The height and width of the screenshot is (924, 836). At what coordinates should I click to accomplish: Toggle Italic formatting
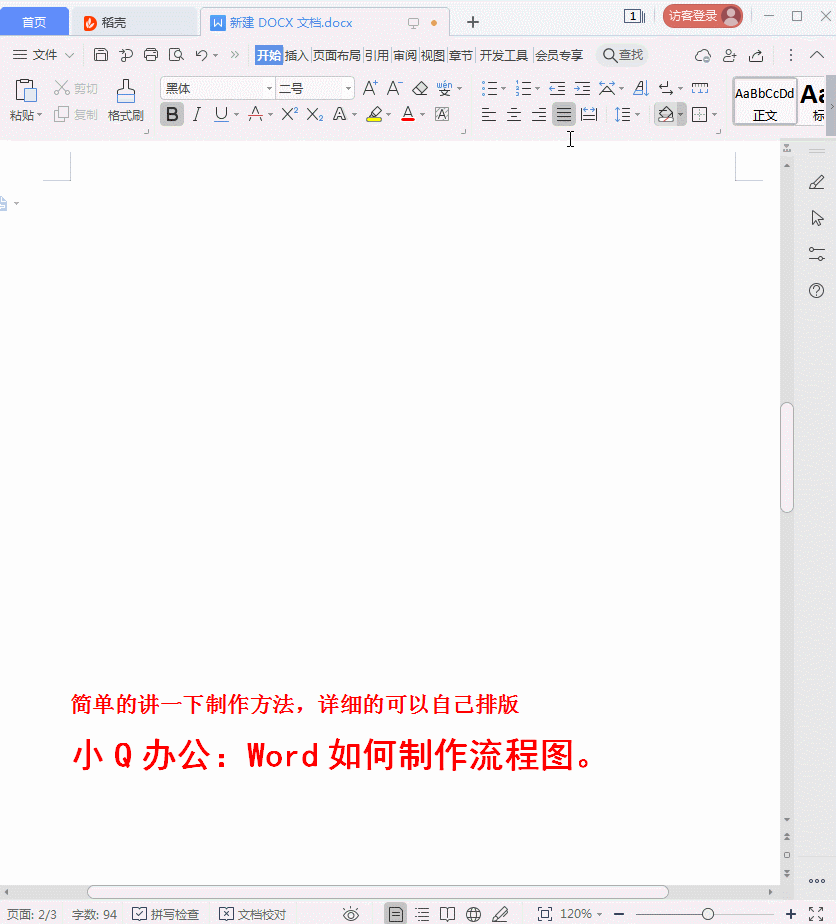pos(197,114)
